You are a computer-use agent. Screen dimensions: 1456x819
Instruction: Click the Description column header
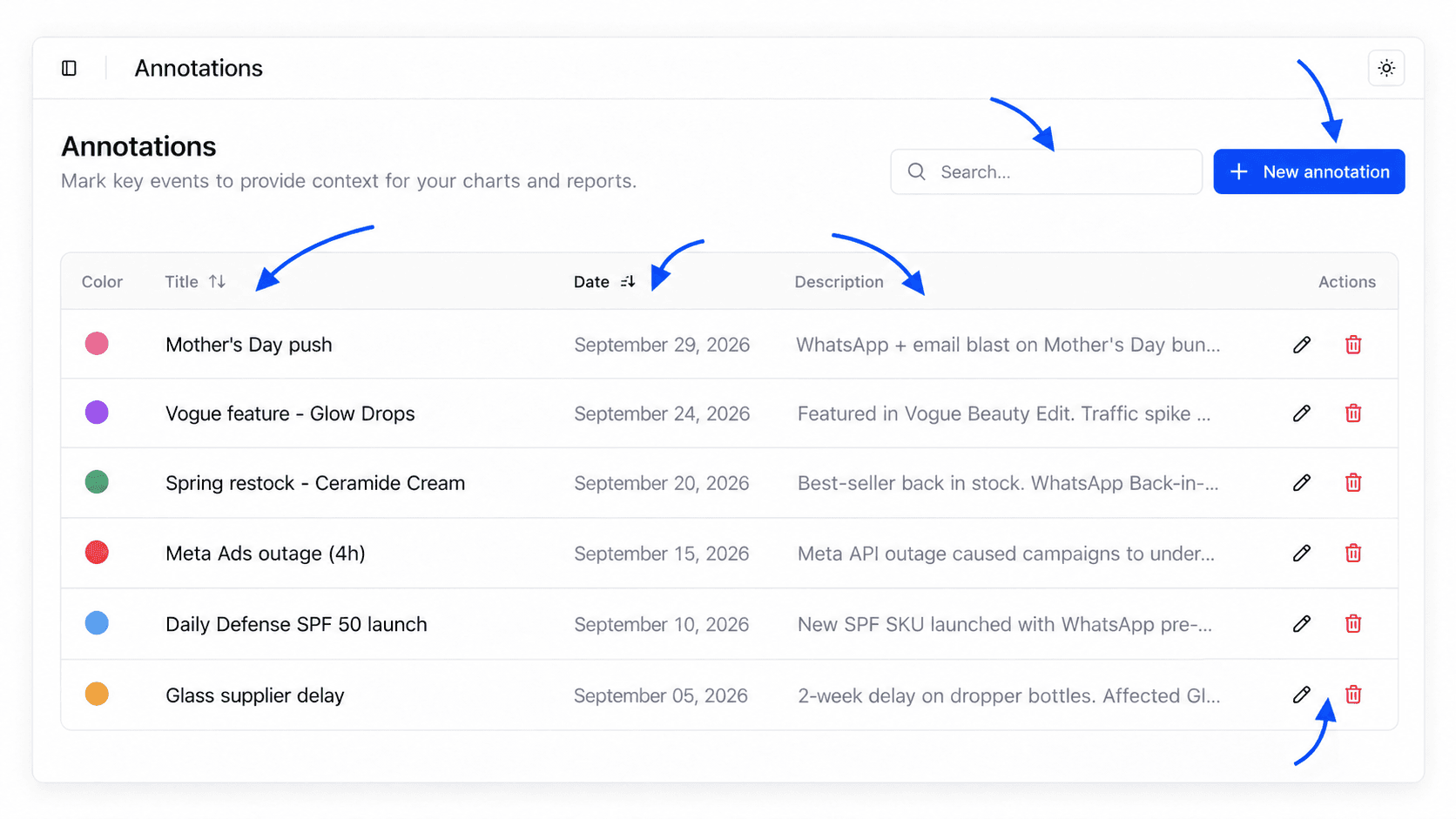839,281
